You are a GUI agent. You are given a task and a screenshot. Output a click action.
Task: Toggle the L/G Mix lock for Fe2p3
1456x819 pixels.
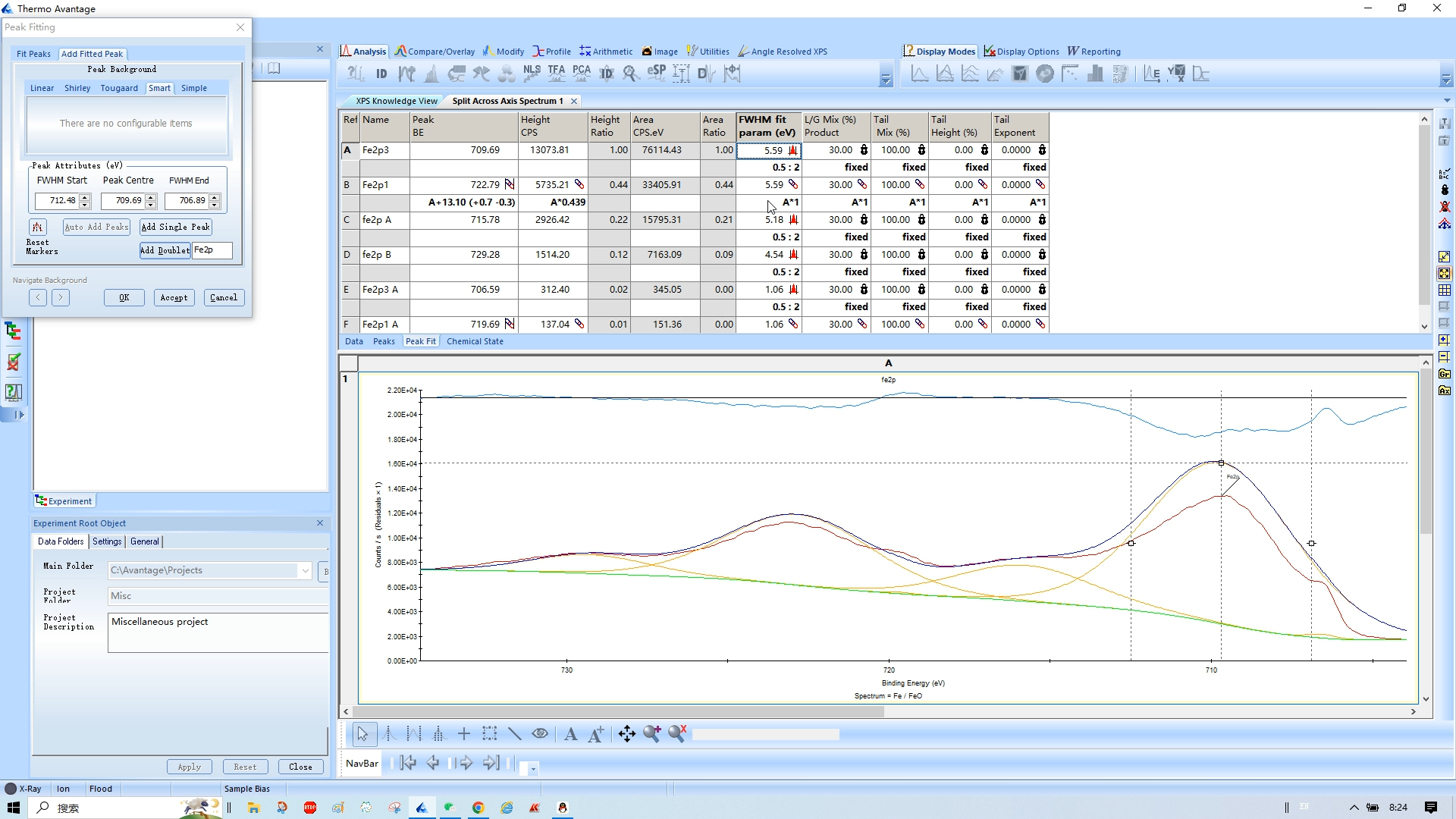[x=864, y=150]
